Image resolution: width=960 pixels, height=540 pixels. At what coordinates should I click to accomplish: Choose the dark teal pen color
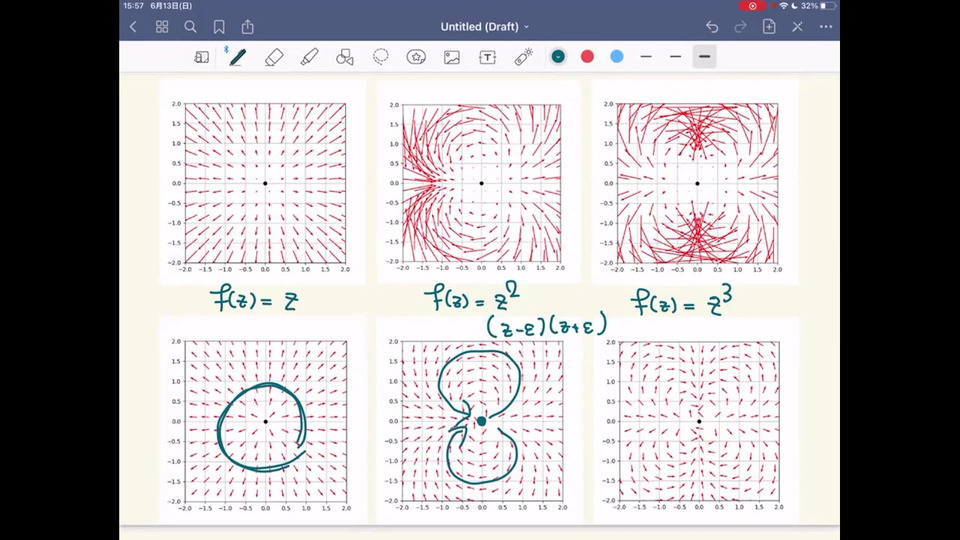click(x=558, y=56)
